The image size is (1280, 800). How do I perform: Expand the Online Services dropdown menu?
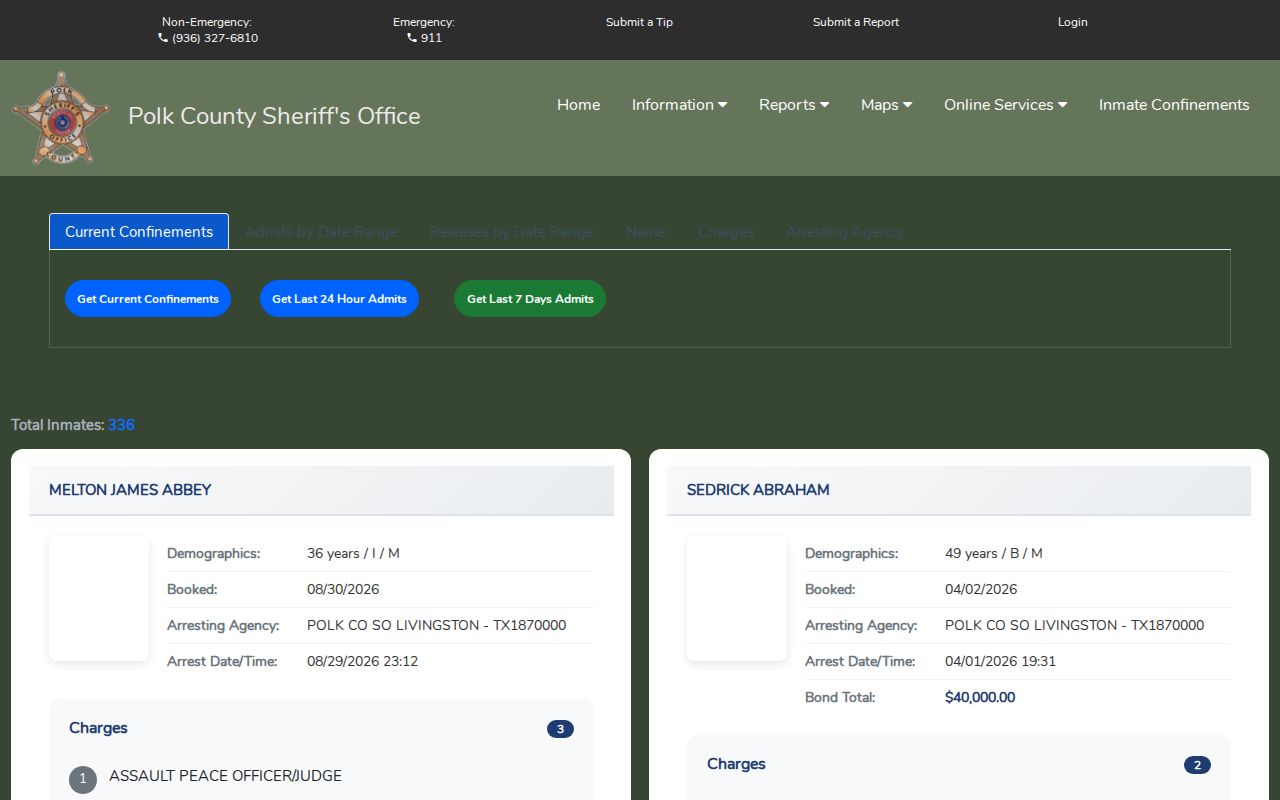1005,105
